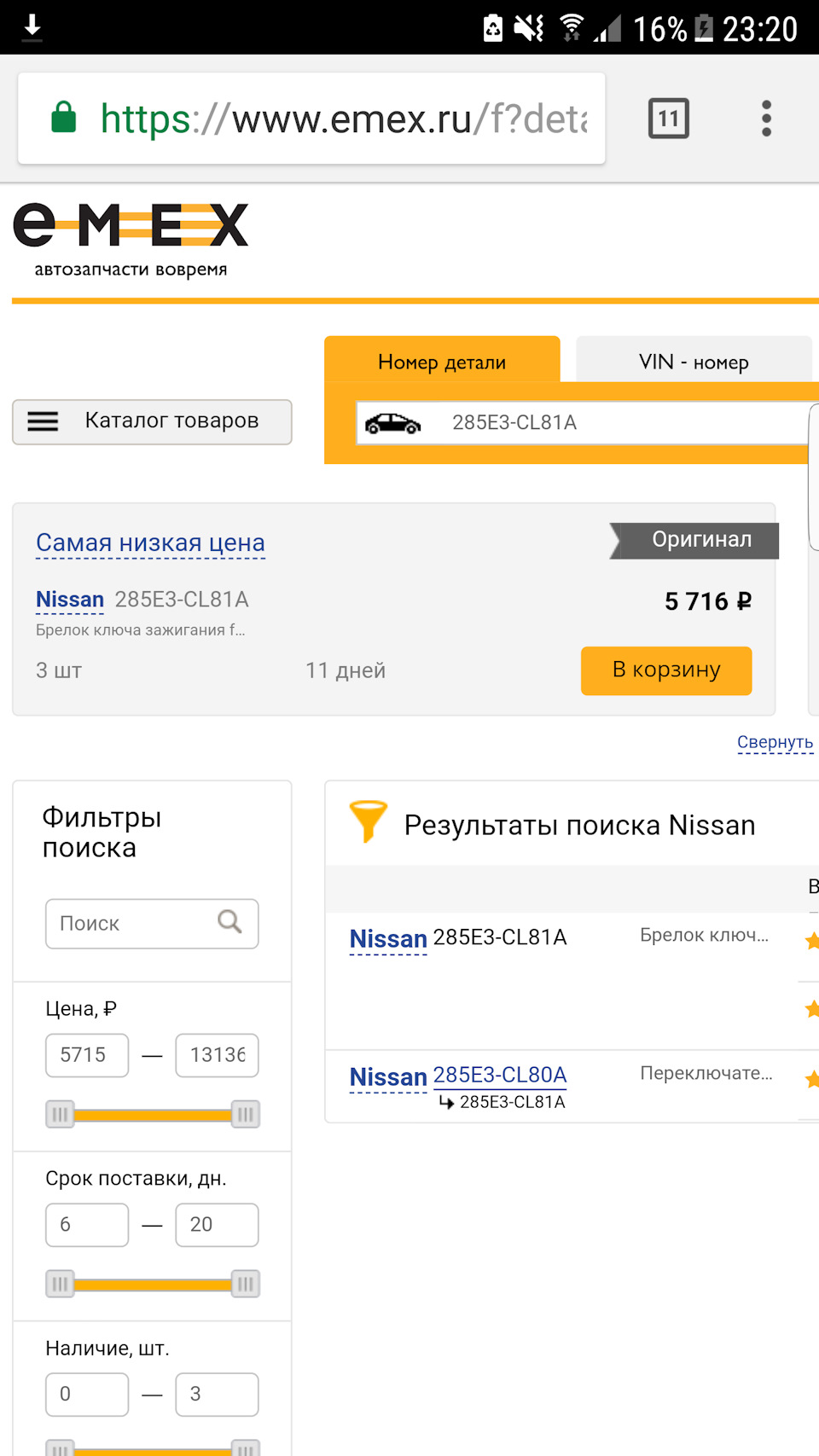This screenshot has height=1456, width=819.
Task: Click Nissan link in 285E3-CL80A result row
Action: point(388,1077)
